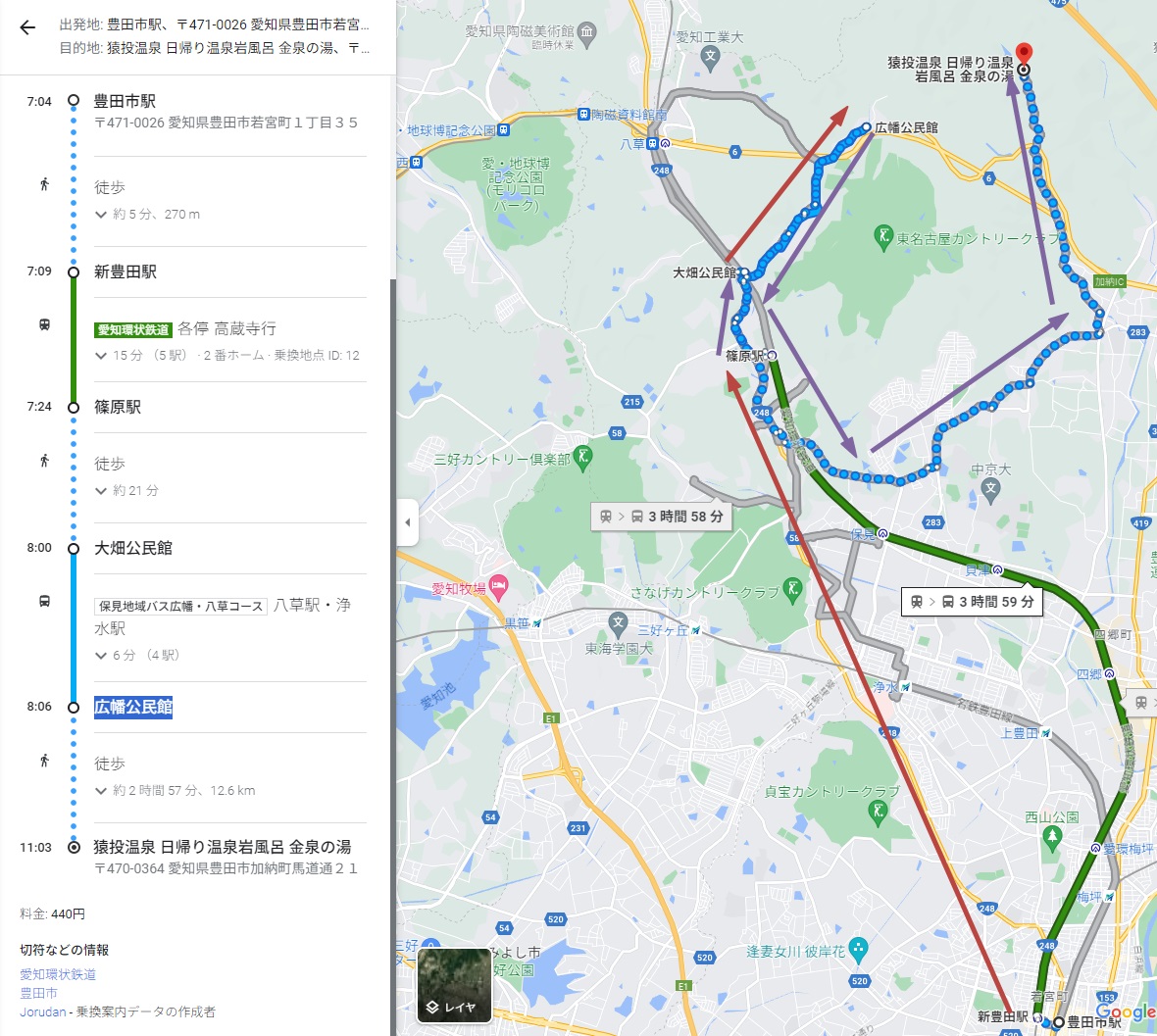The image size is (1157, 1036).
Task: Click the 愛知県陶磁美術館 museum icon
Action: click(586, 31)
